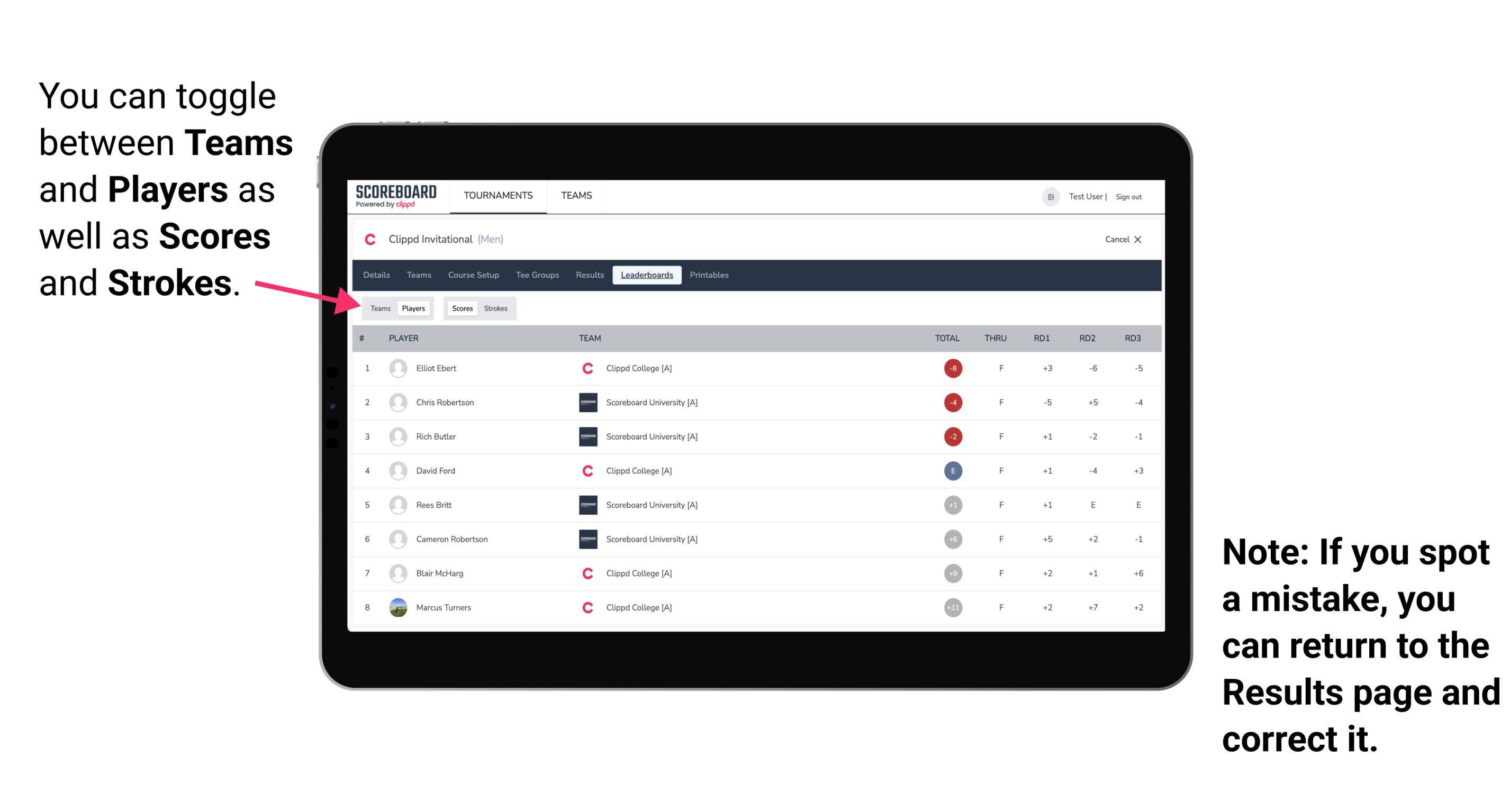Open the Printables tab
The width and height of the screenshot is (1510, 812).
pos(711,276)
